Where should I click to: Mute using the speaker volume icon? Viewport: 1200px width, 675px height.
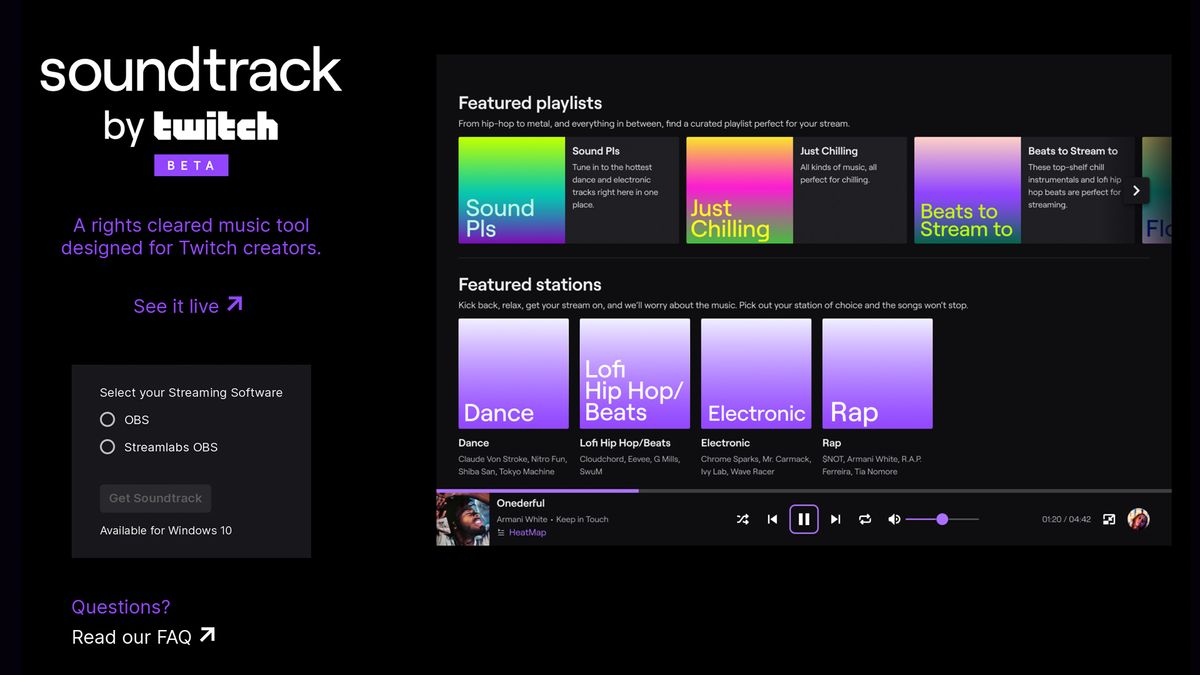[x=894, y=519]
